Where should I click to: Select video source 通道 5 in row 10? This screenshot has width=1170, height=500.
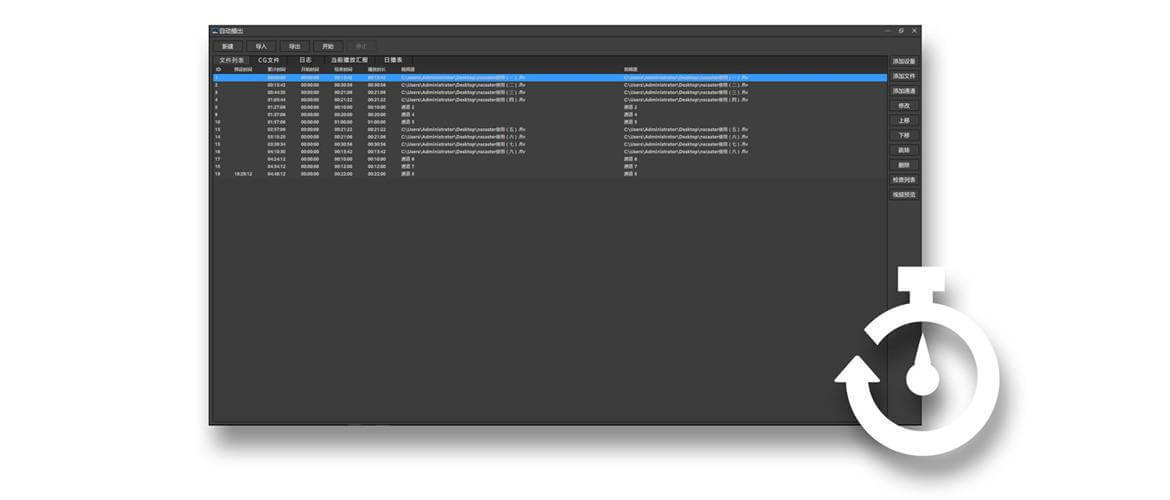407,122
